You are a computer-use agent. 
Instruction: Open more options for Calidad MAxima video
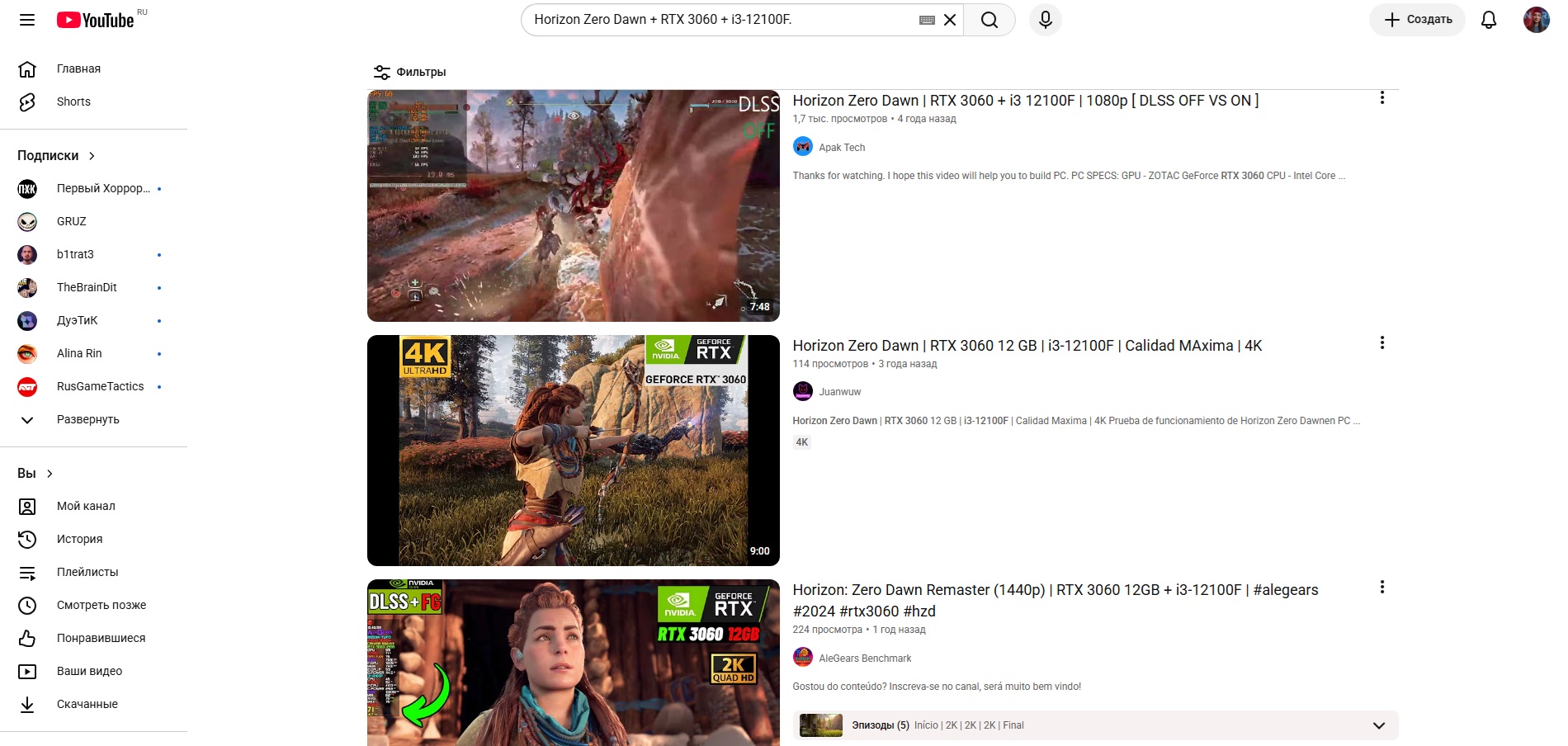click(1381, 342)
